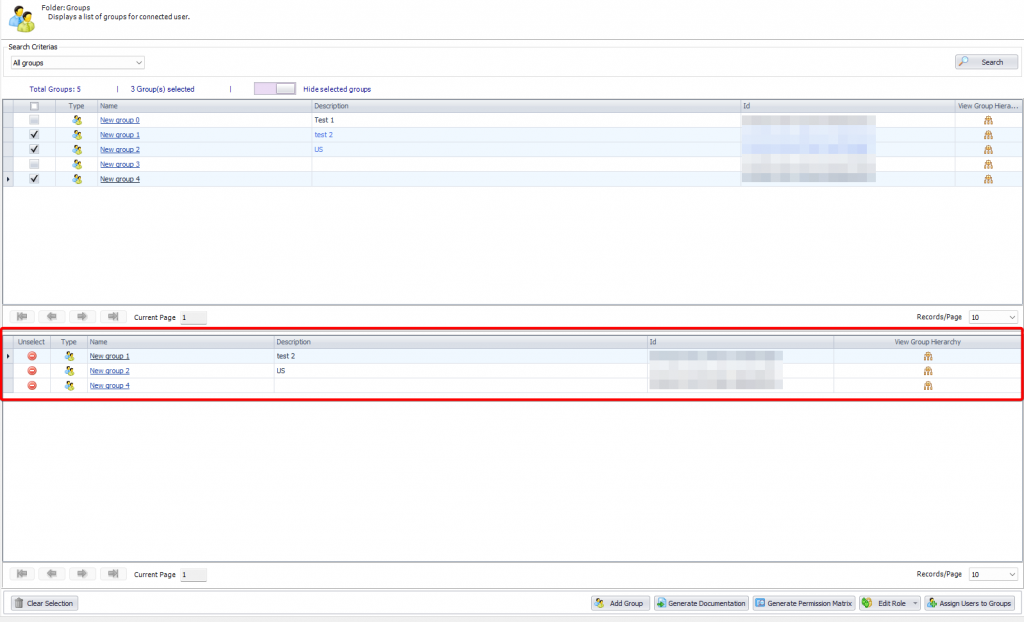The width and height of the screenshot is (1024, 622).
Task: Click the upper Current Page number field
Action: pos(193,317)
